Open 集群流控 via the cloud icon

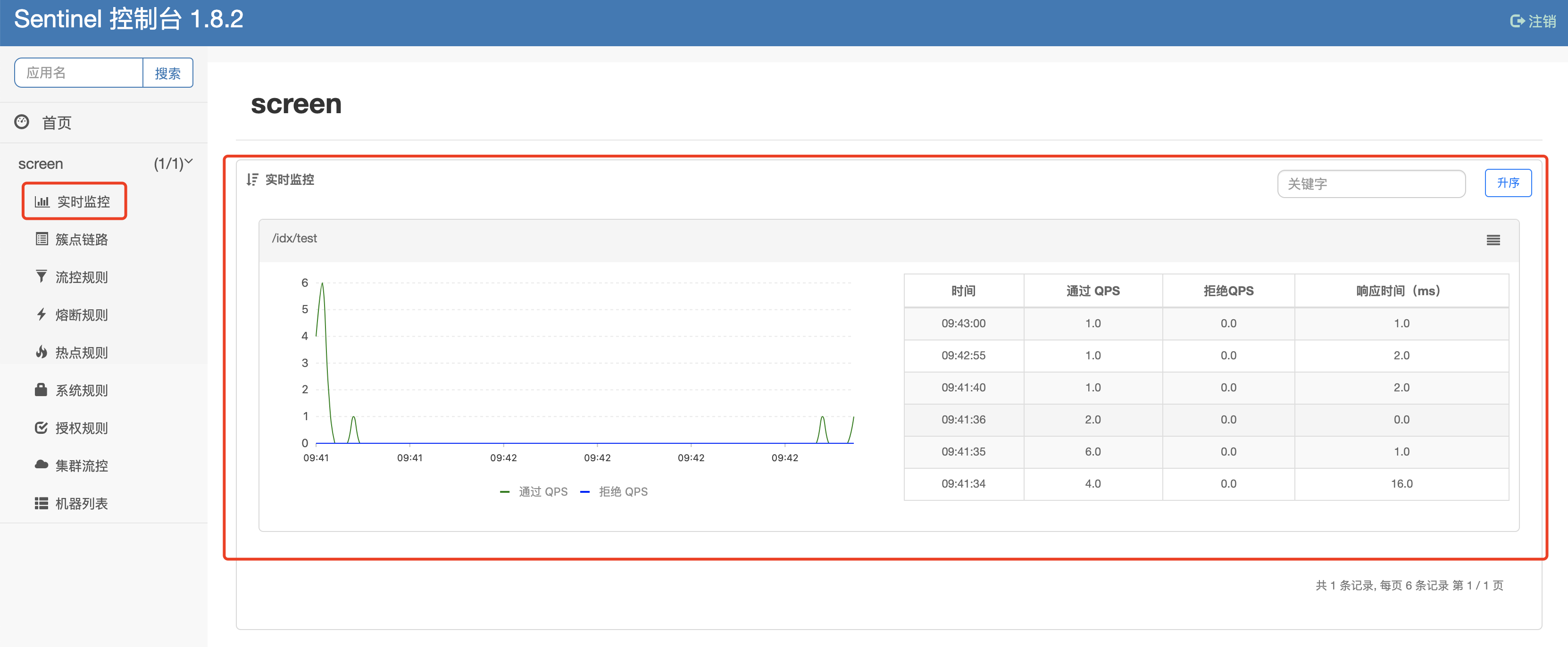pos(41,465)
